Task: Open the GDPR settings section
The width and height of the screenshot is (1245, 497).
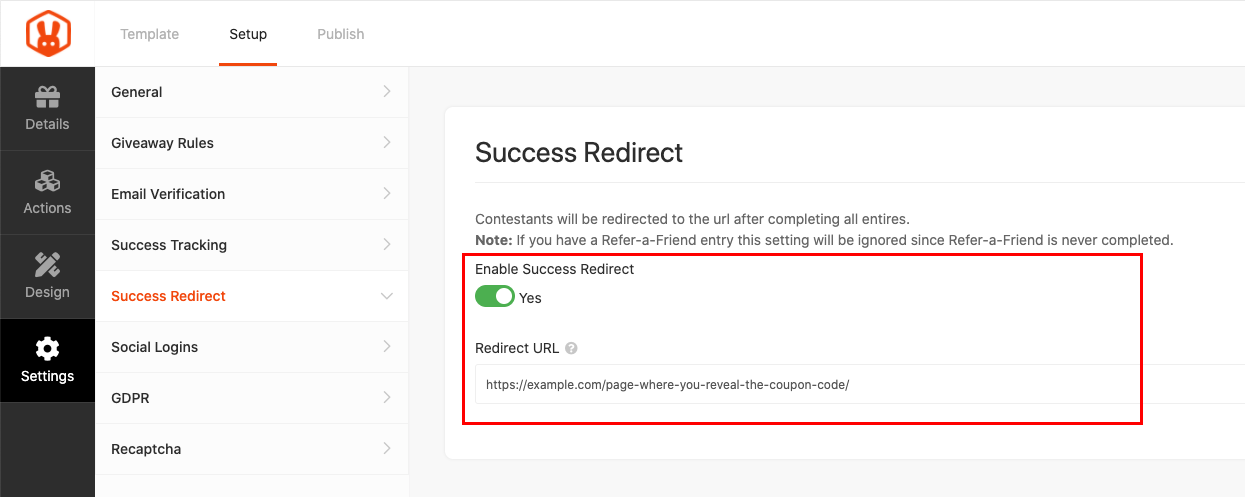Action: 130,398
